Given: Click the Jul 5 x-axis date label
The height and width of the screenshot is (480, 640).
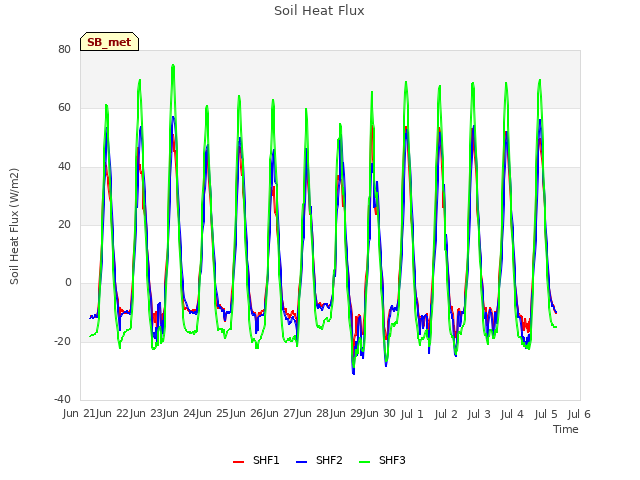Looking at the screenshot, I should pyautogui.click(x=546, y=414).
